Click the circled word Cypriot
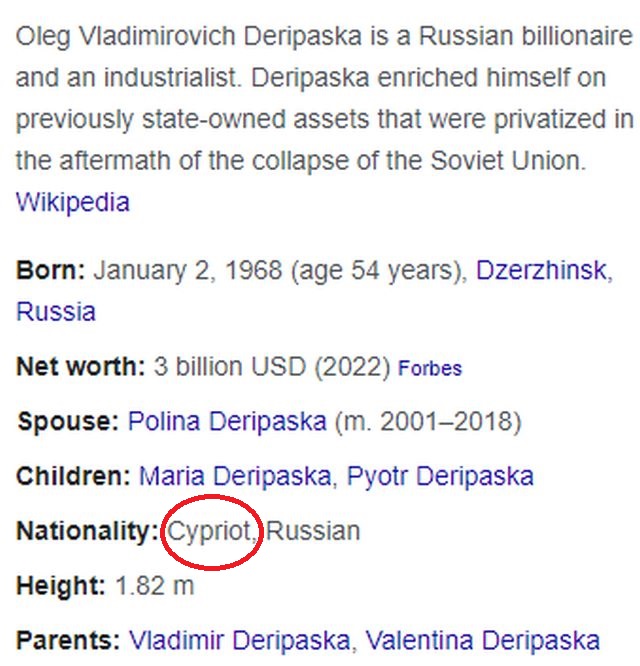The image size is (640, 666). pos(213,530)
